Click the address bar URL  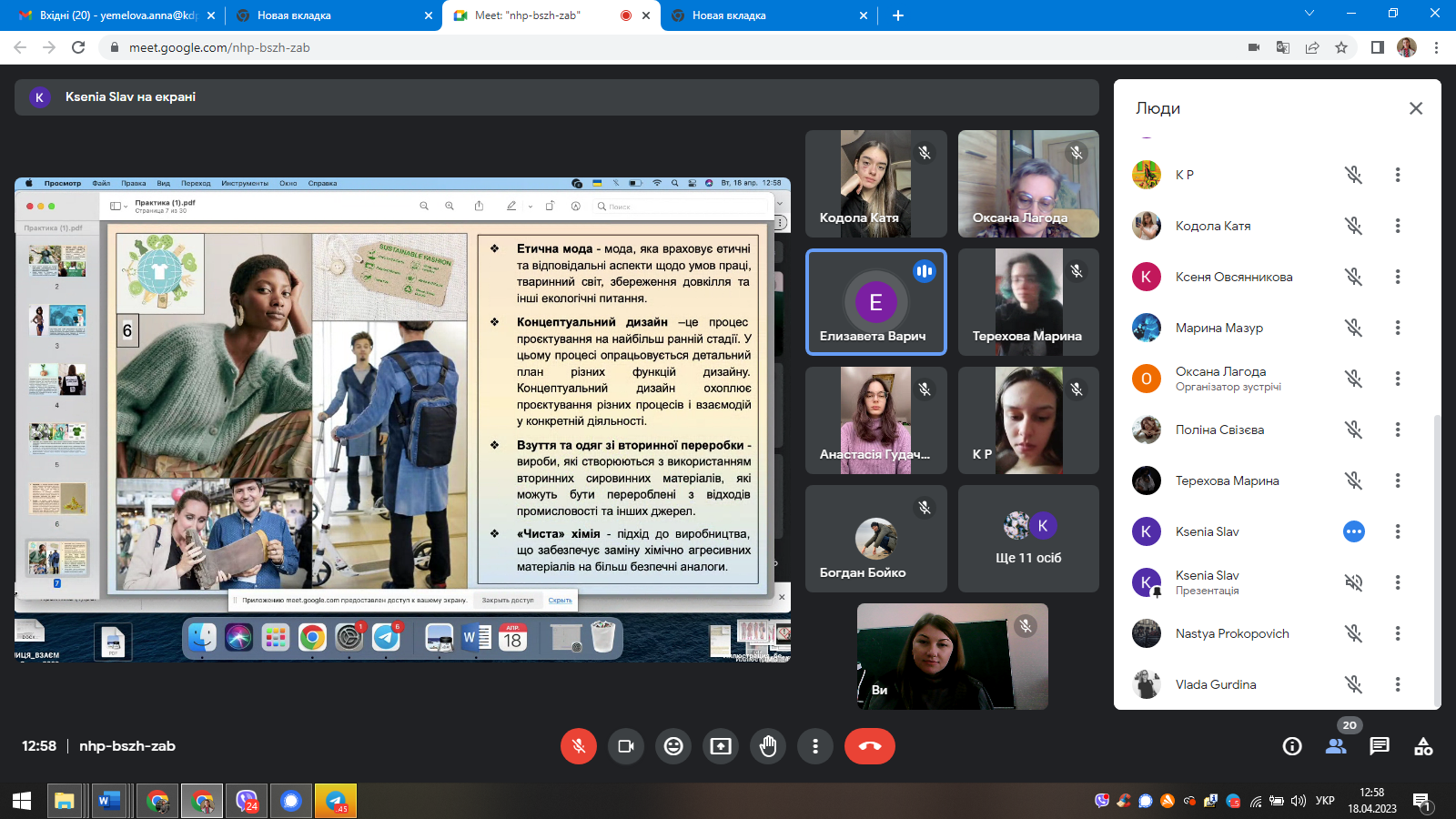tap(219, 47)
